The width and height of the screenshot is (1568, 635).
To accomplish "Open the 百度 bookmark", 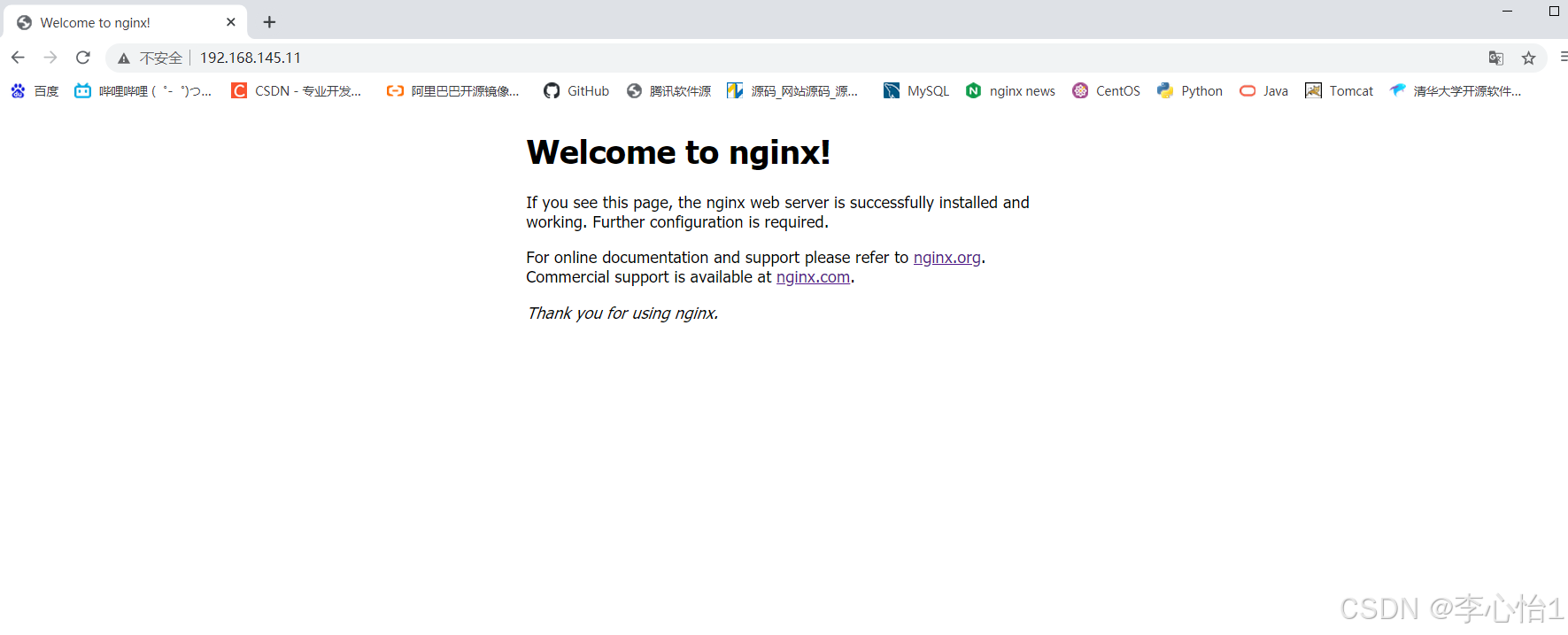I will click(x=35, y=90).
